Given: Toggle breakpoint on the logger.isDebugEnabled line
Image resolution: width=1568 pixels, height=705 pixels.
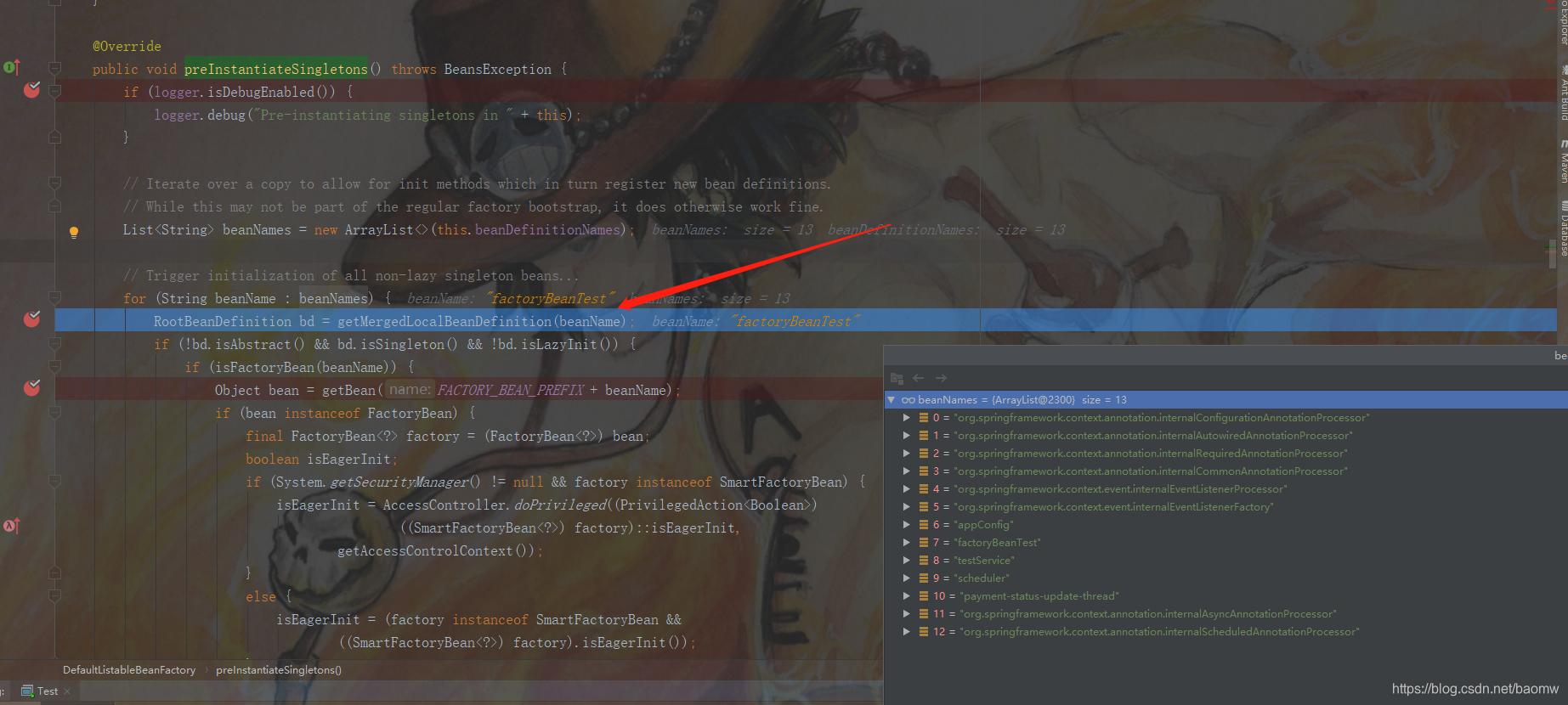Looking at the screenshot, I should (x=31, y=90).
